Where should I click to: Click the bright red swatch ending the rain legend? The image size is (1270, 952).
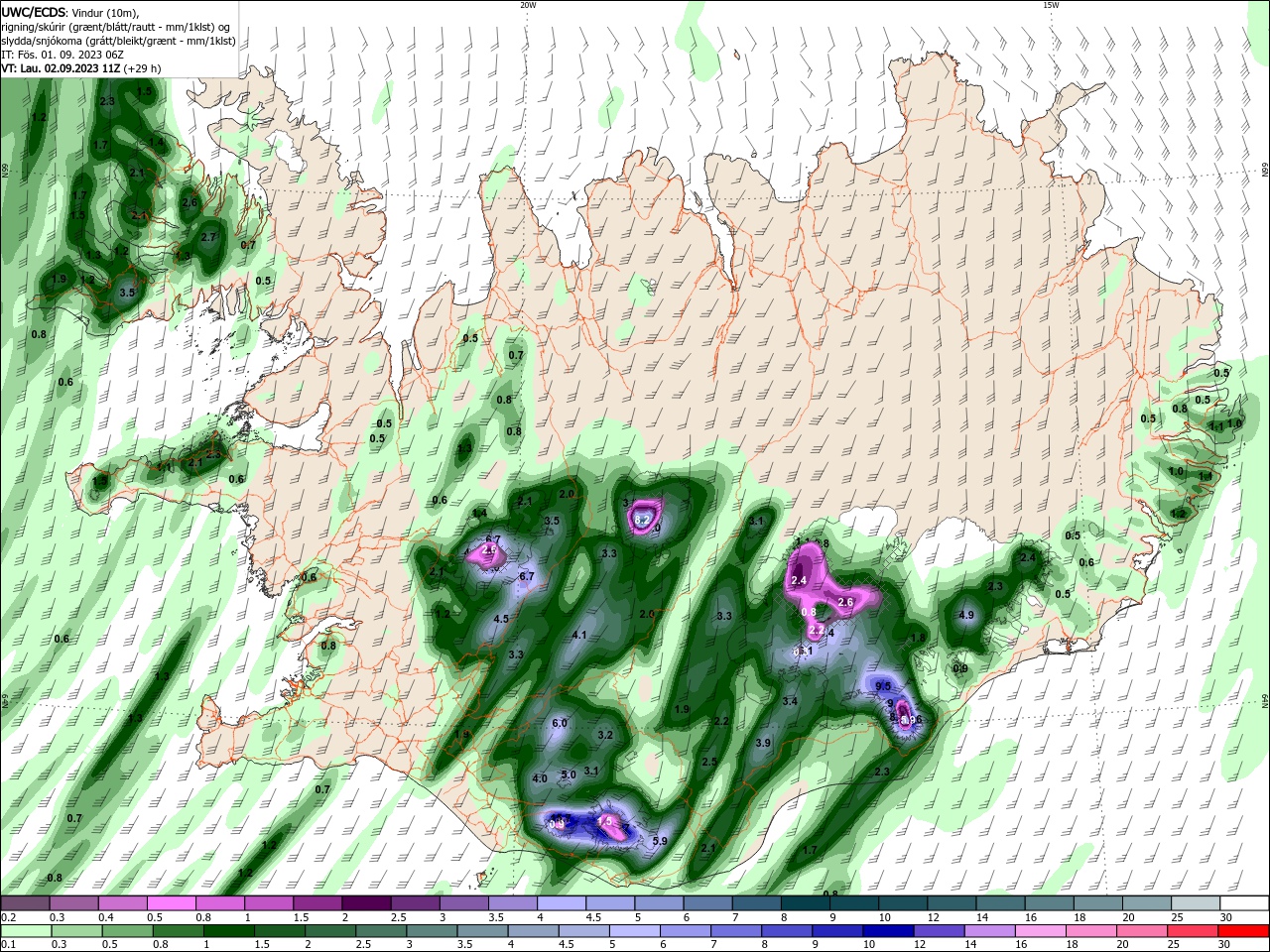click(x=1243, y=931)
